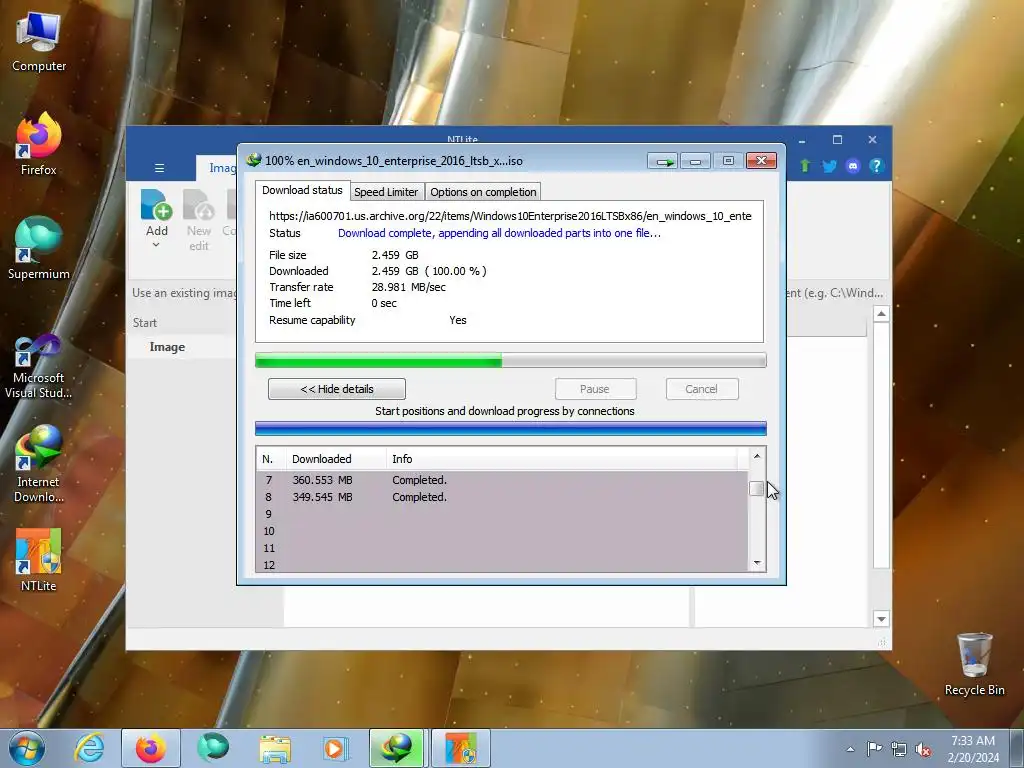Screen dimensions: 1024x768
Task: Click the NTLite upper scroll up arrow
Action: [x=881, y=314]
